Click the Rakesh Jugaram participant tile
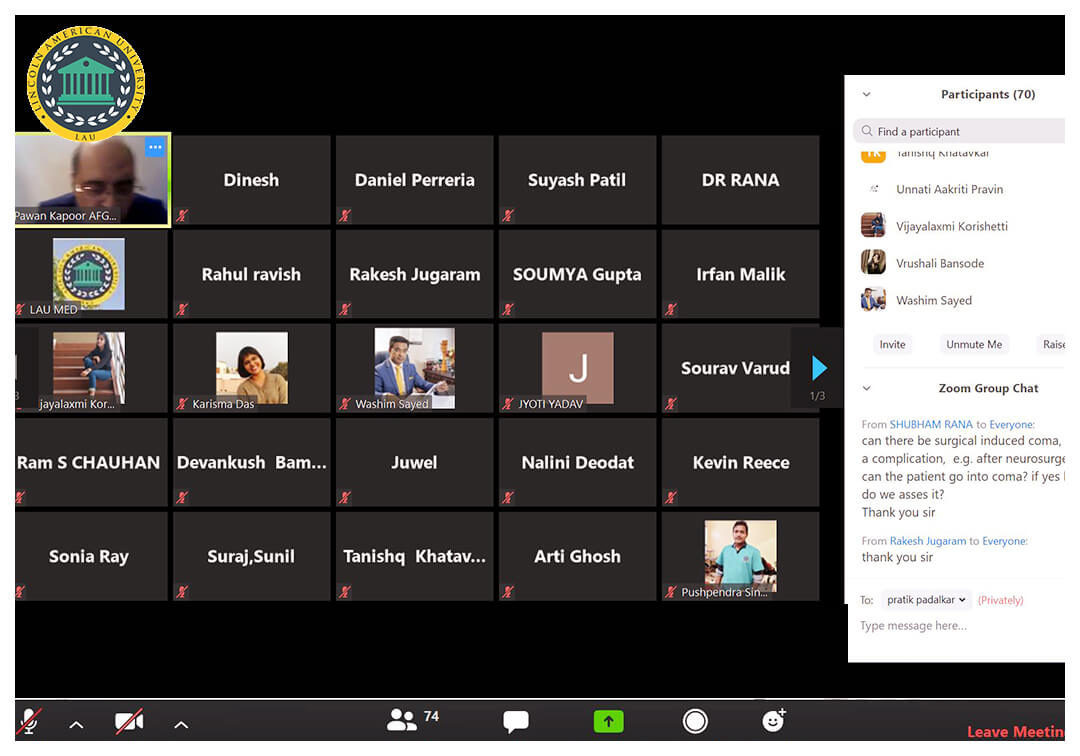Viewport: 1080px width, 756px height. [415, 274]
